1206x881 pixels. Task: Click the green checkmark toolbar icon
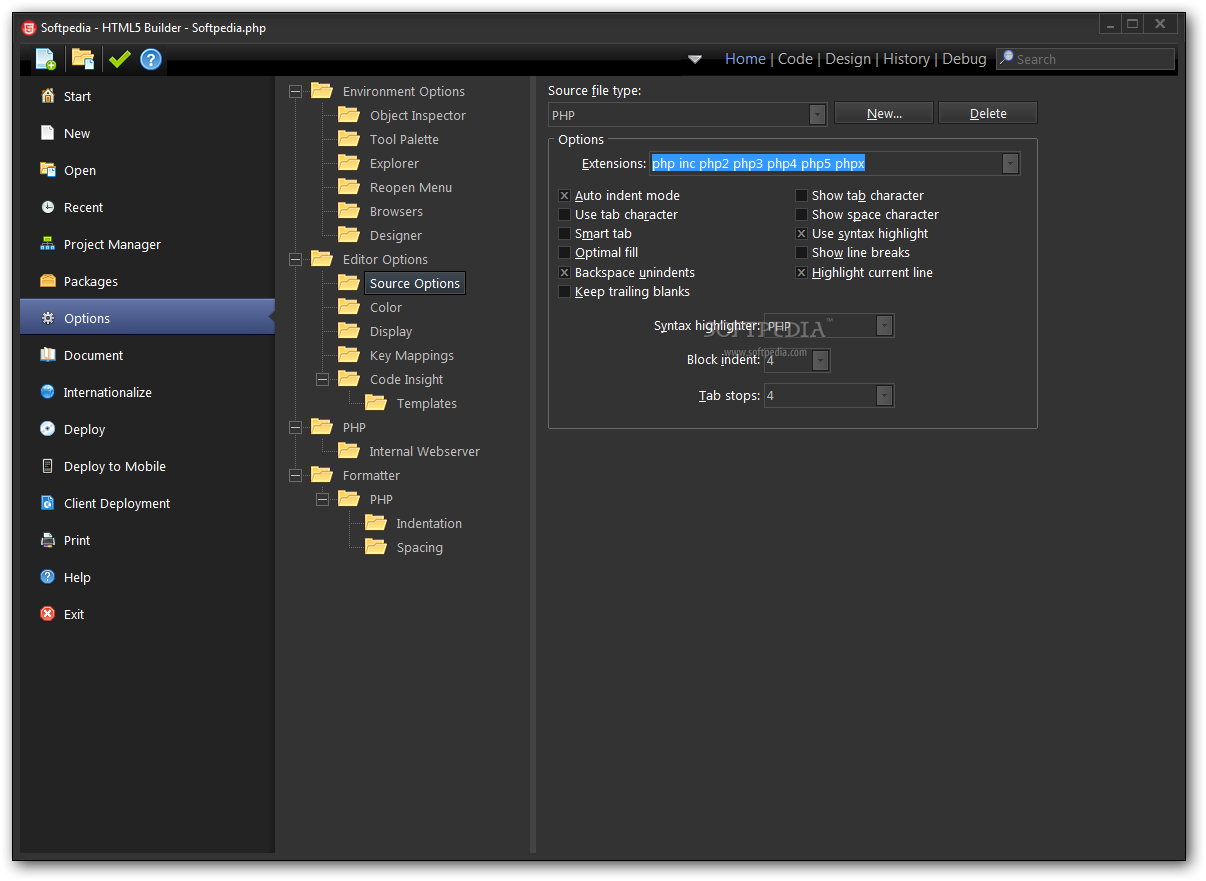pyautogui.click(x=120, y=59)
